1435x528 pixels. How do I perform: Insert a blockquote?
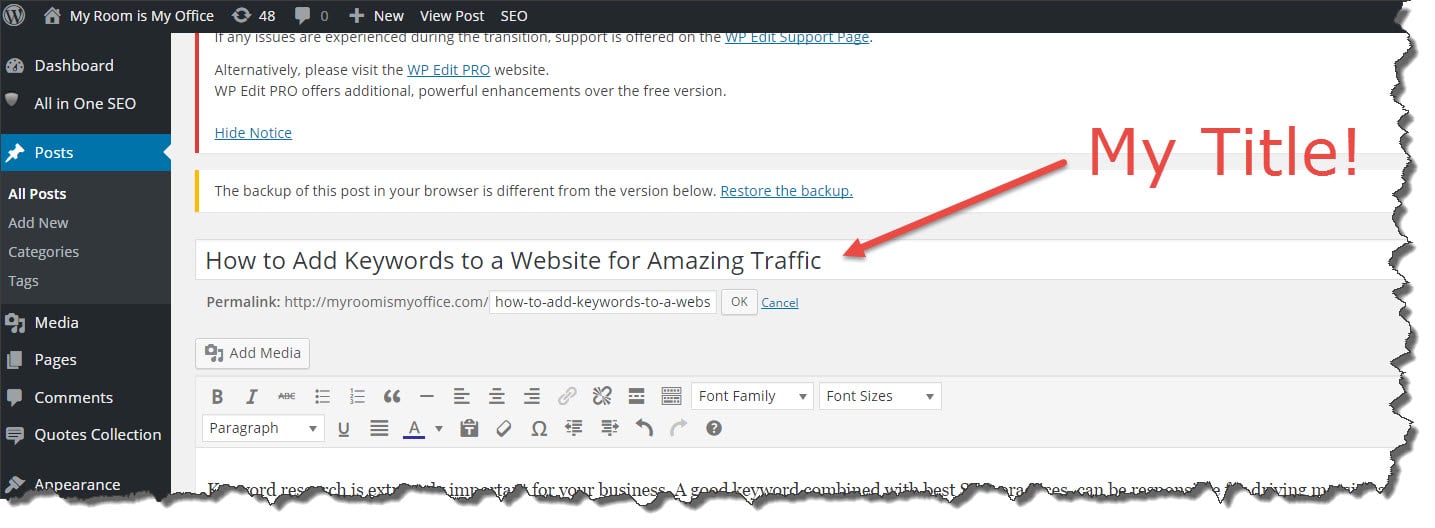click(x=392, y=396)
